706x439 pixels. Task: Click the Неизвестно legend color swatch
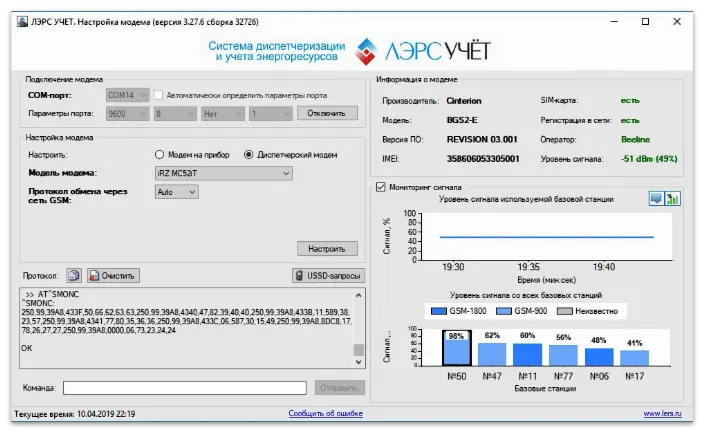565,311
